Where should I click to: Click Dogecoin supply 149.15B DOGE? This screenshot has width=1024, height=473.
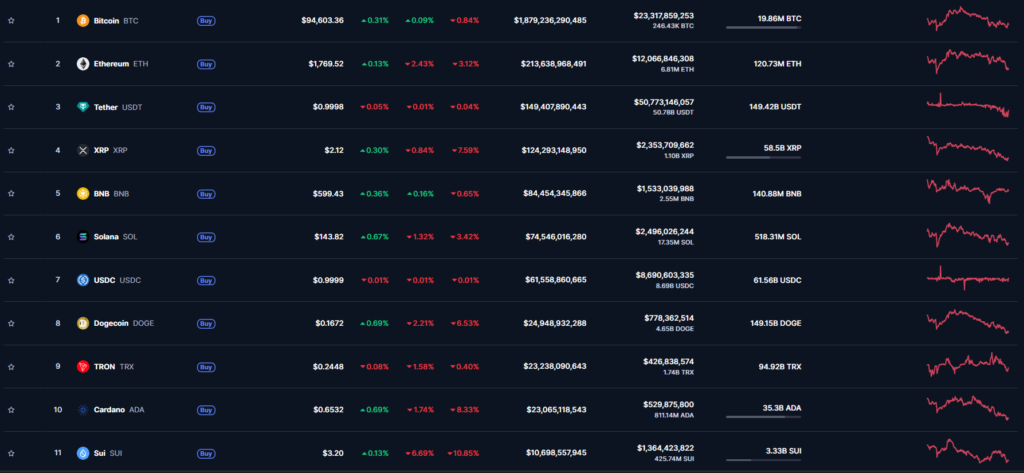click(x=776, y=323)
